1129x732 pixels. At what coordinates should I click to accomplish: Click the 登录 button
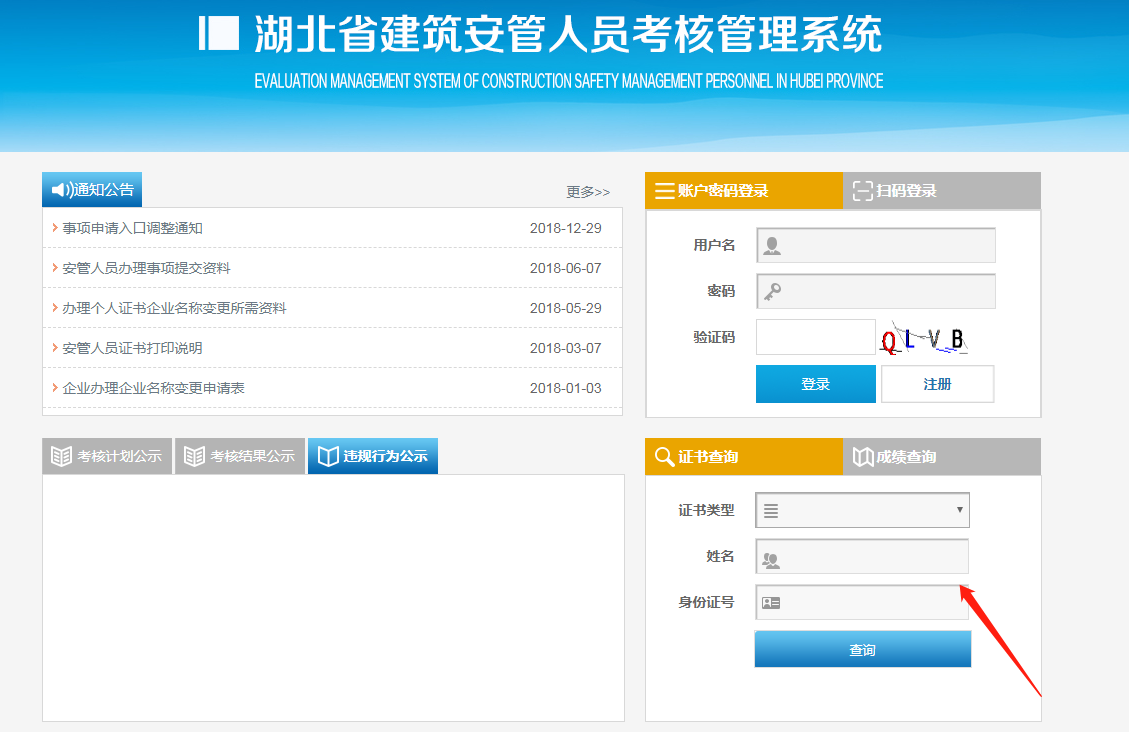[815, 383]
